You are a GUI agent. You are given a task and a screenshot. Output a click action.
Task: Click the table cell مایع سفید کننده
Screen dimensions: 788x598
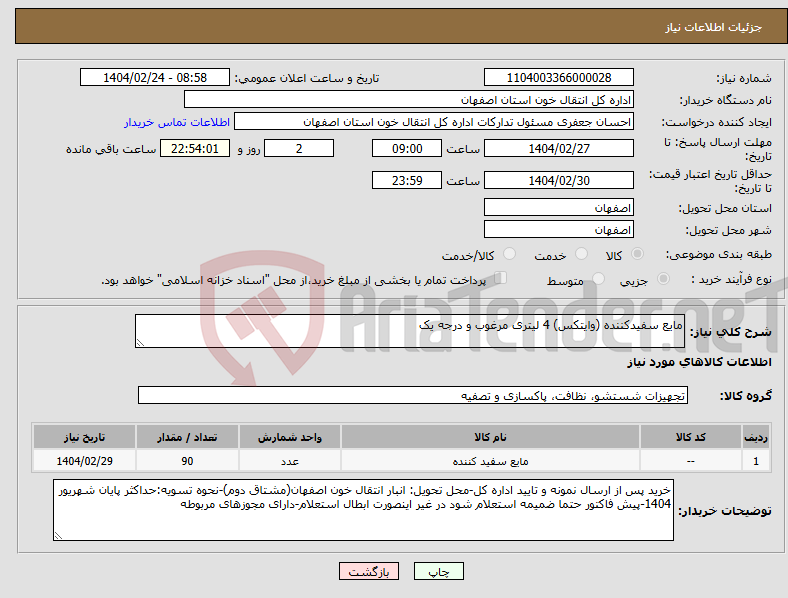[490, 461]
